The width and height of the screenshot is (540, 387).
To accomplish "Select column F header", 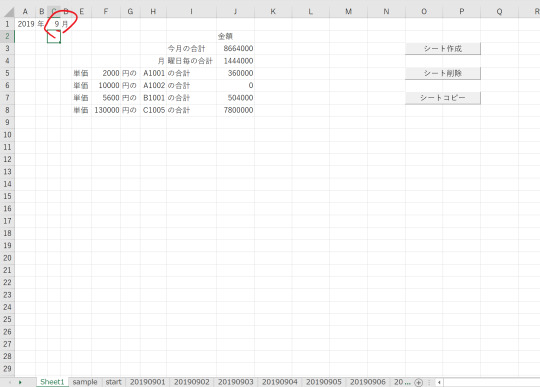I will coord(106,12).
